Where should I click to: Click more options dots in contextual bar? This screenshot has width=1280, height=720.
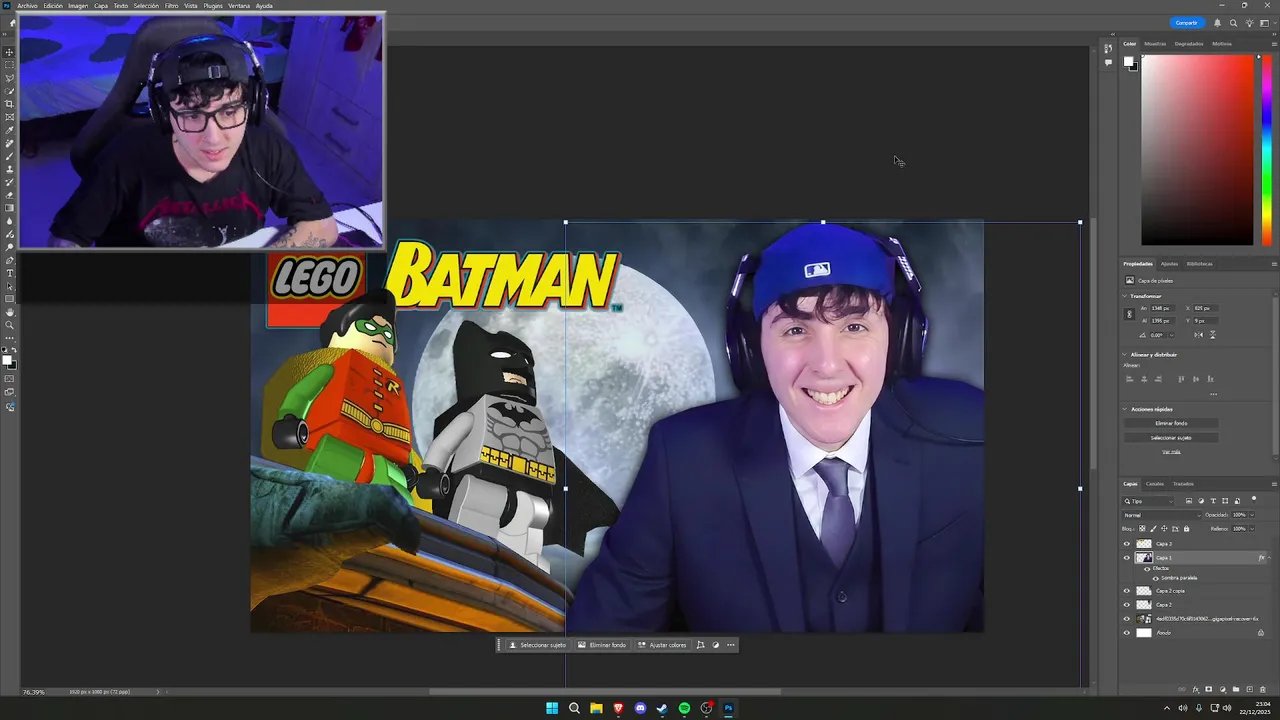[x=731, y=645]
